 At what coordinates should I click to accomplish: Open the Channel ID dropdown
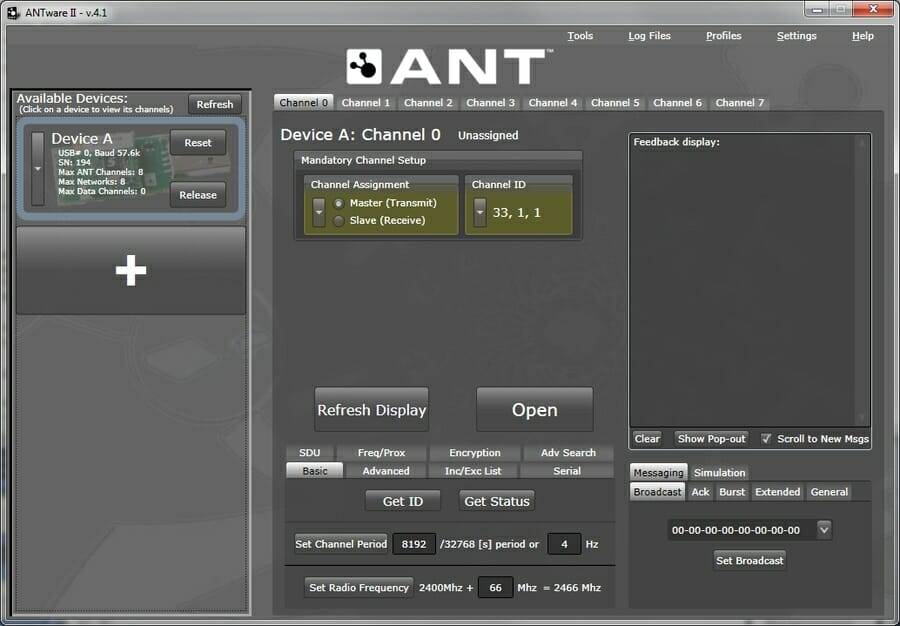[479, 212]
